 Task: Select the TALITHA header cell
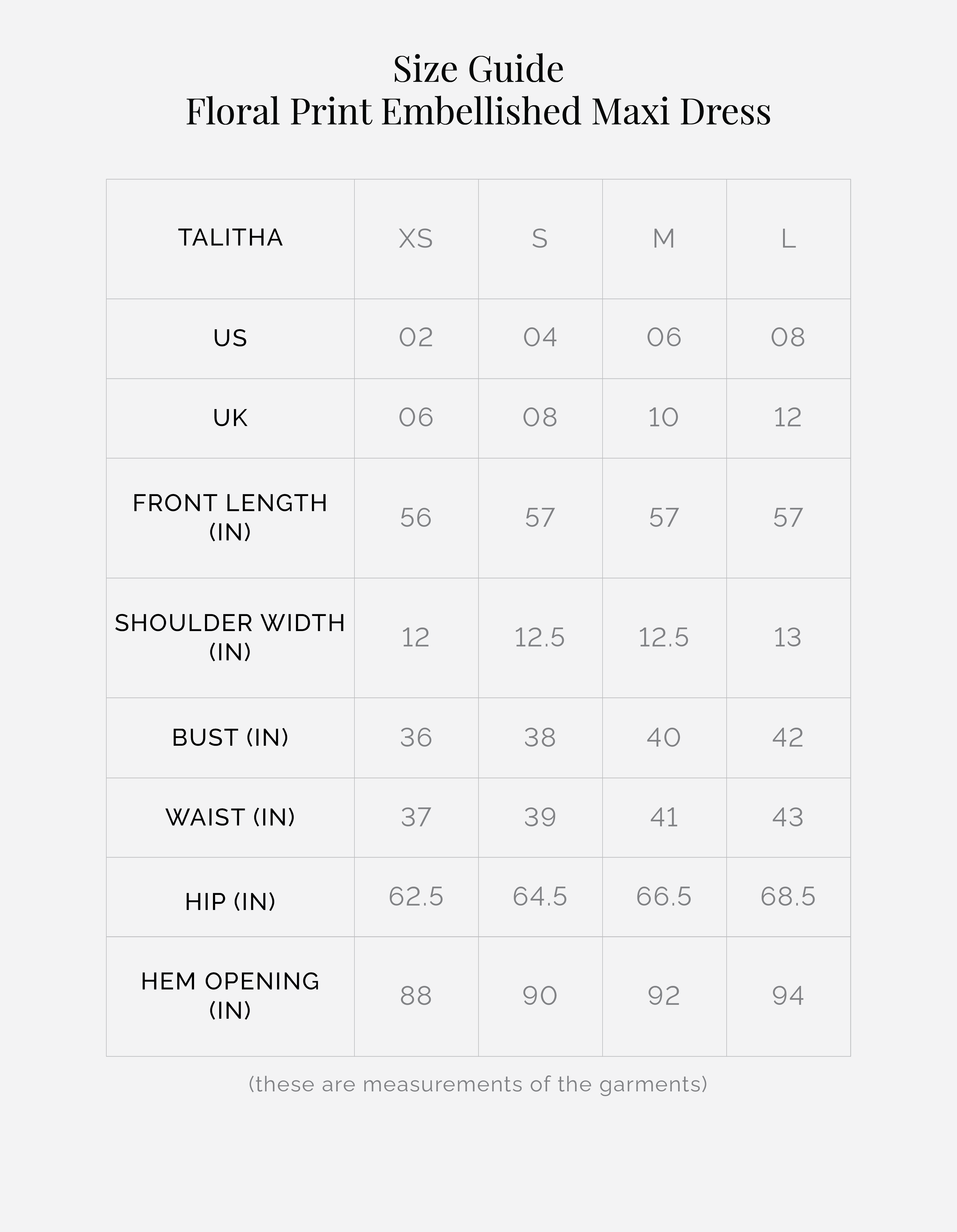point(230,238)
